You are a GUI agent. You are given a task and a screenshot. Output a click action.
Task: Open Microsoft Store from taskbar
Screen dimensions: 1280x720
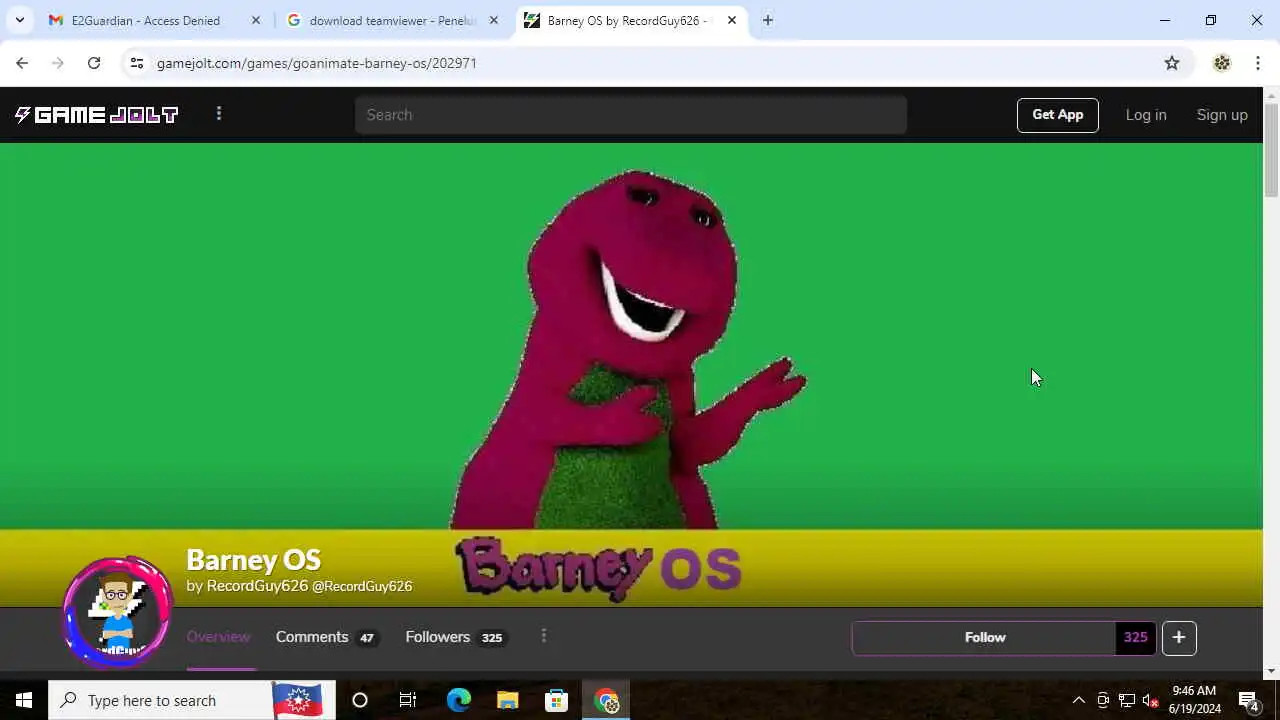tap(557, 700)
